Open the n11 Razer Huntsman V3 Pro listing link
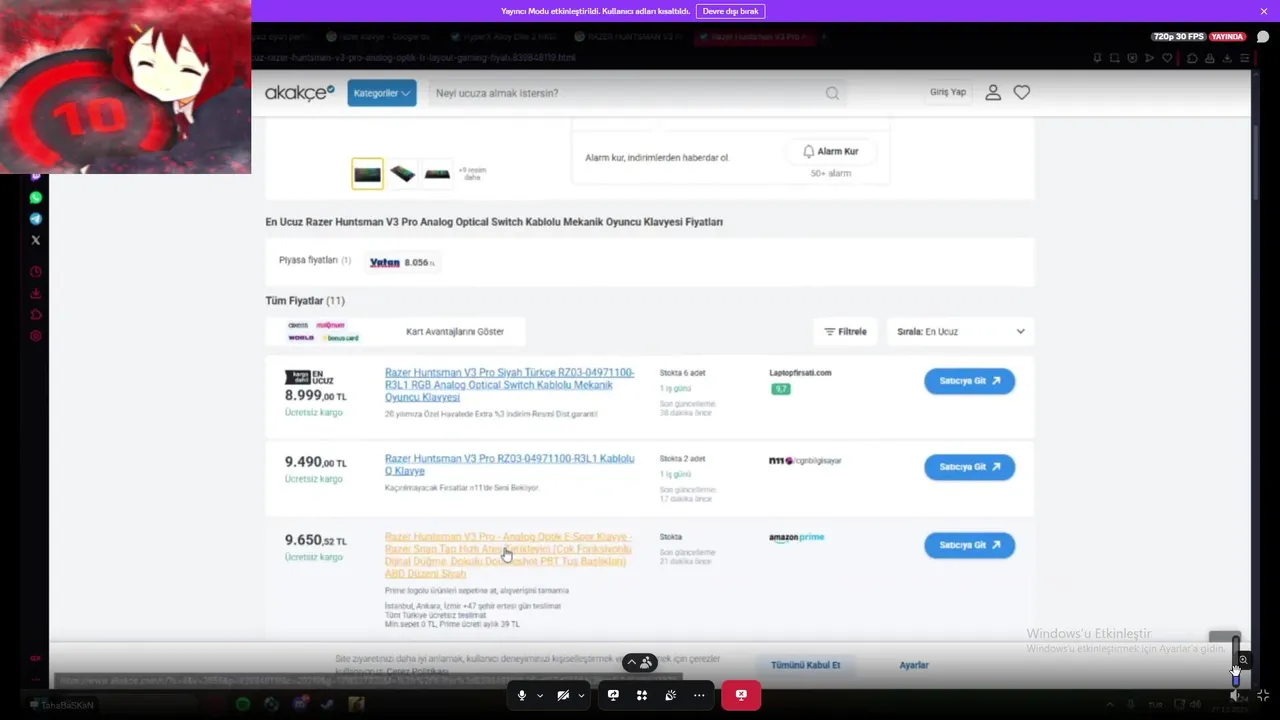 [x=510, y=465]
